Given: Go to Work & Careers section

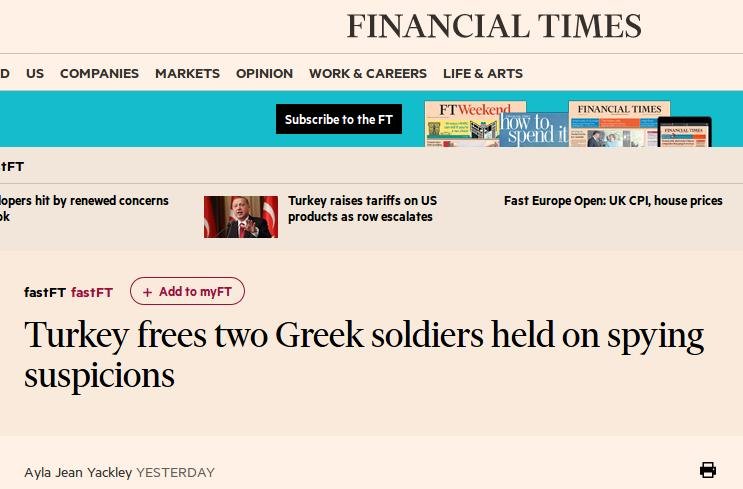Looking at the screenshot, I should point(368,73).
